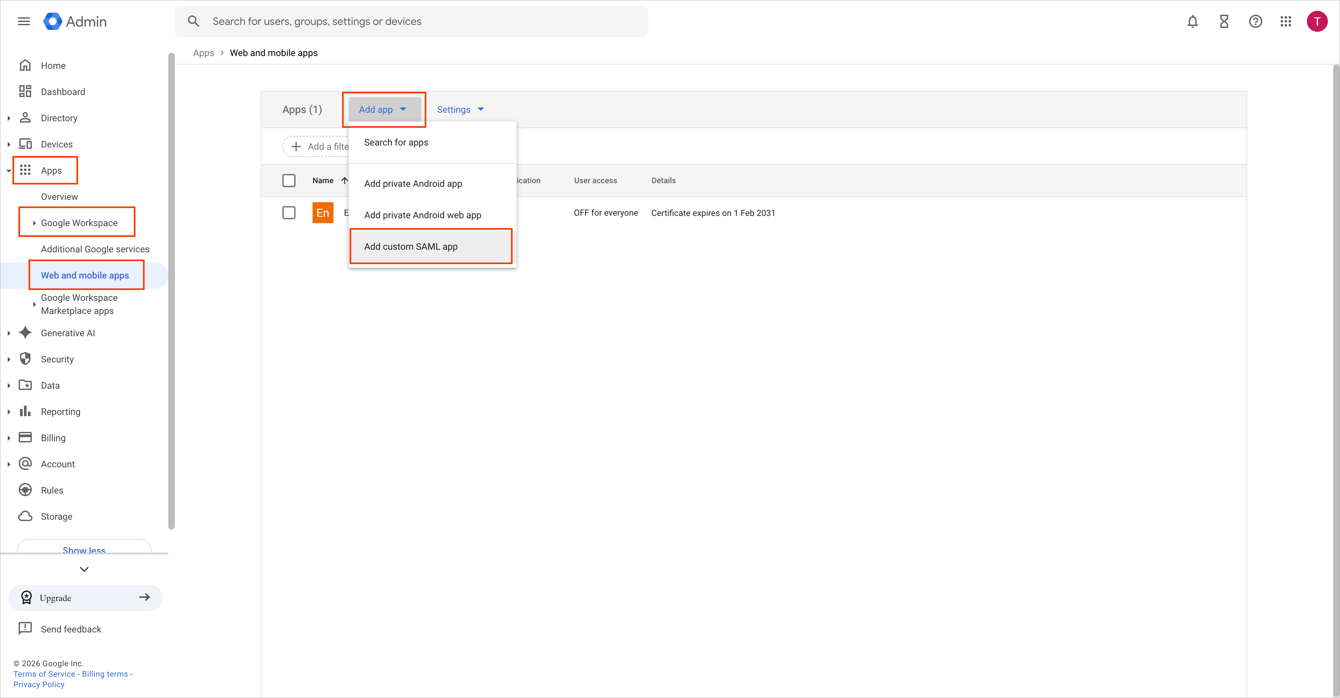Open the Add app dropdown
This screenshot has height=698, width=1340.
coord(384,110)
